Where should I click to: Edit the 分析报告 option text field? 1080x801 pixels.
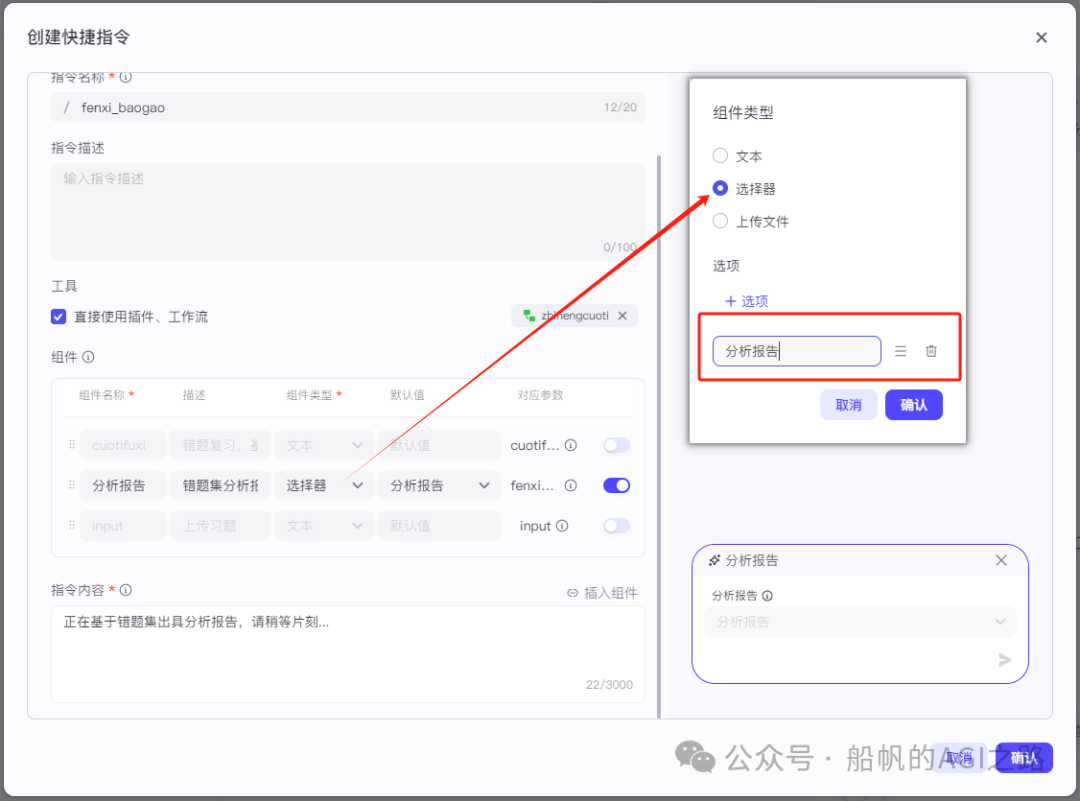click(x=797, y=351)
